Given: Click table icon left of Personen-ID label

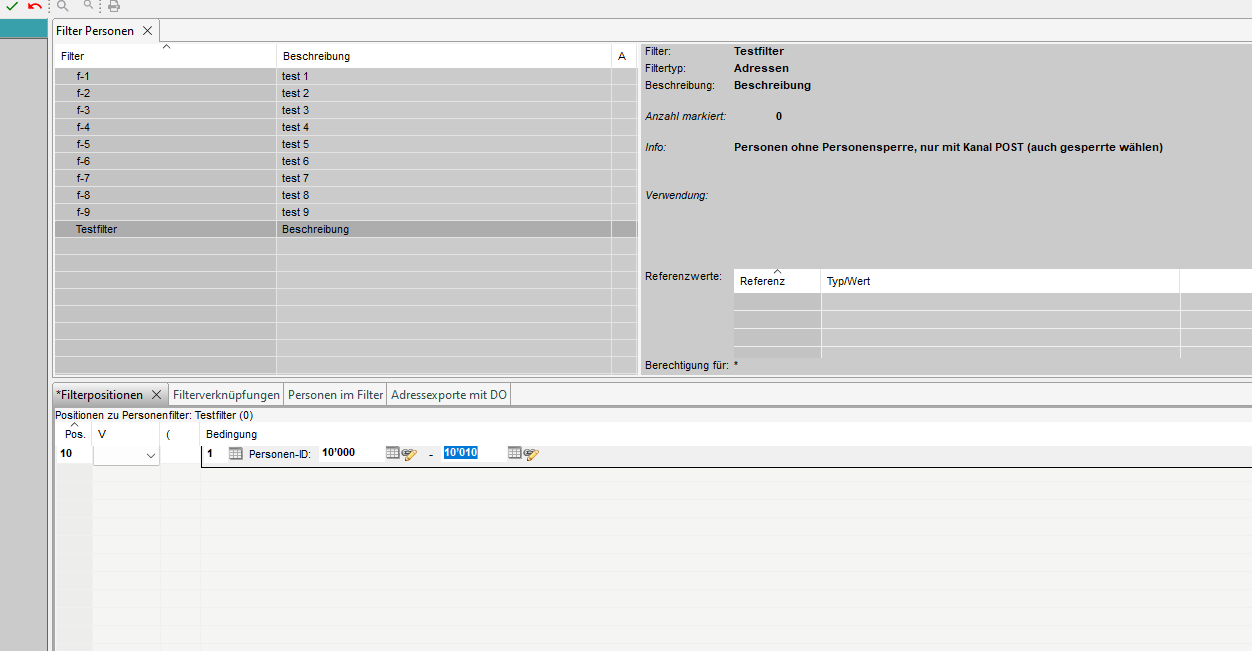Looking at the screenshot, I should click(x=236, y=454).
